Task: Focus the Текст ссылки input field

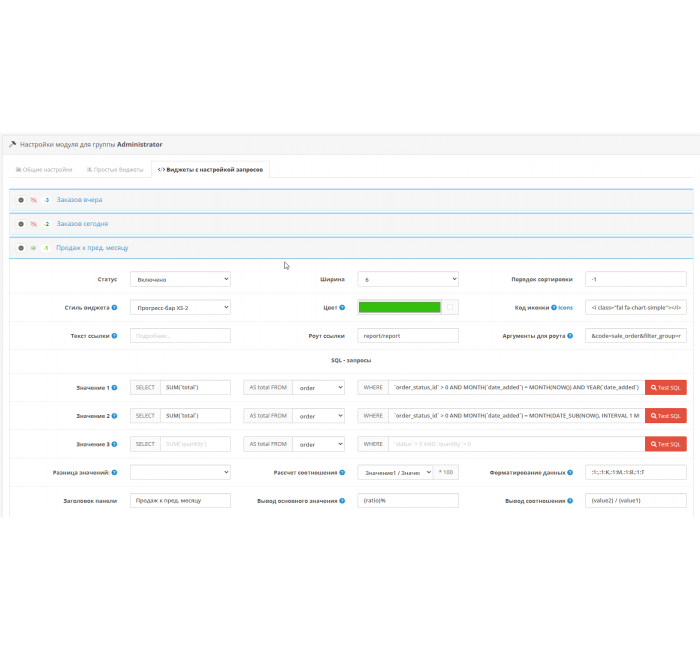Action: pyautogui.click(x=180, y=336)
